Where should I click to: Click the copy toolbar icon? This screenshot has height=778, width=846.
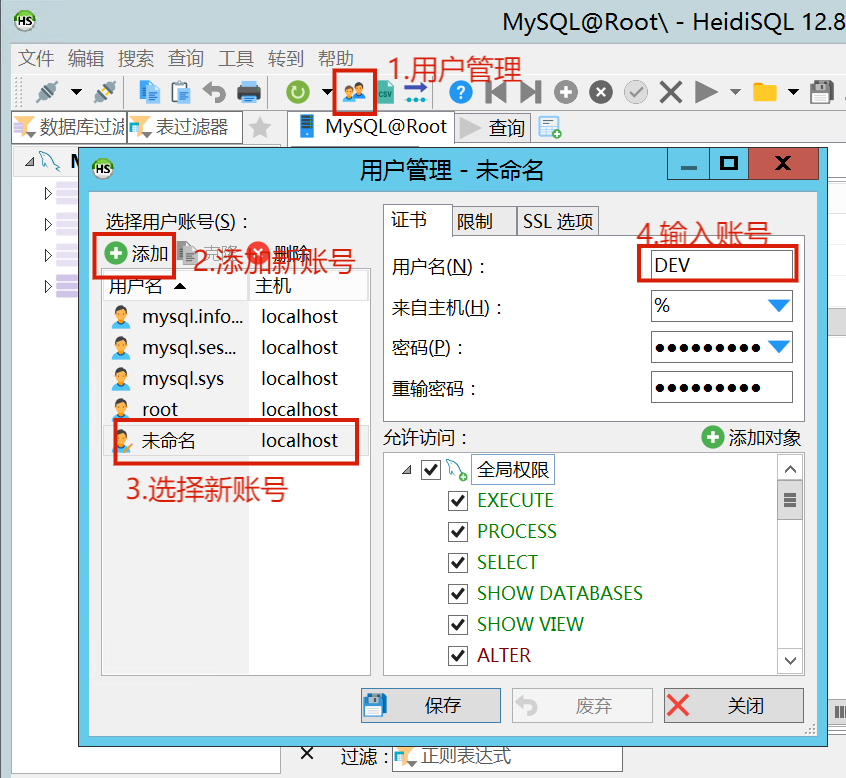[x=149, y=92]
